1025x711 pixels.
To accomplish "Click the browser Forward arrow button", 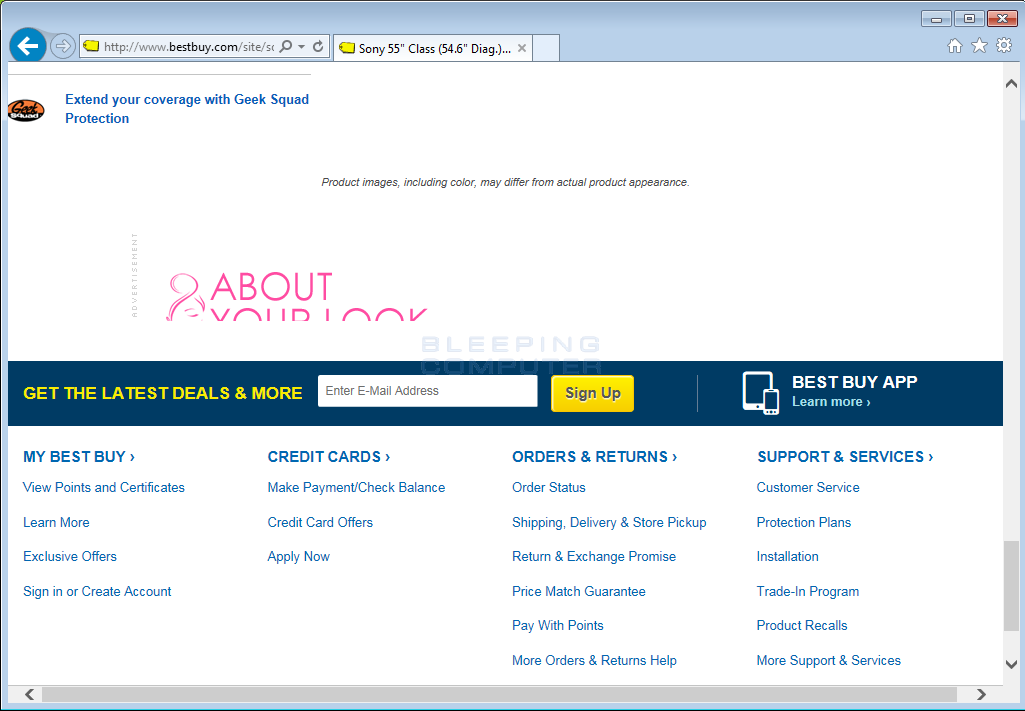I will (63, 46).
